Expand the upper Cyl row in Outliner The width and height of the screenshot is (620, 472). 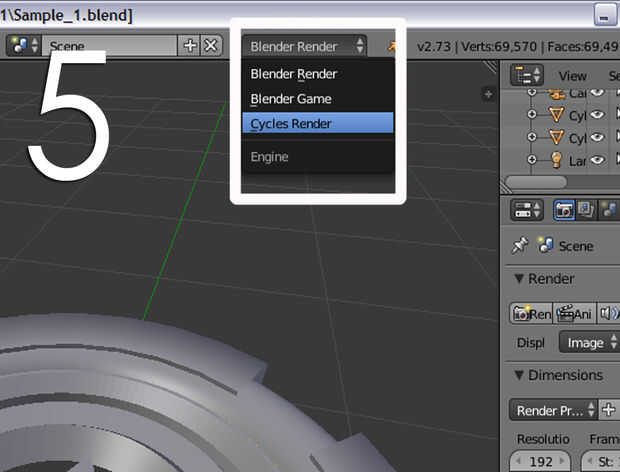pyautogui.click(x=532, y=114)
